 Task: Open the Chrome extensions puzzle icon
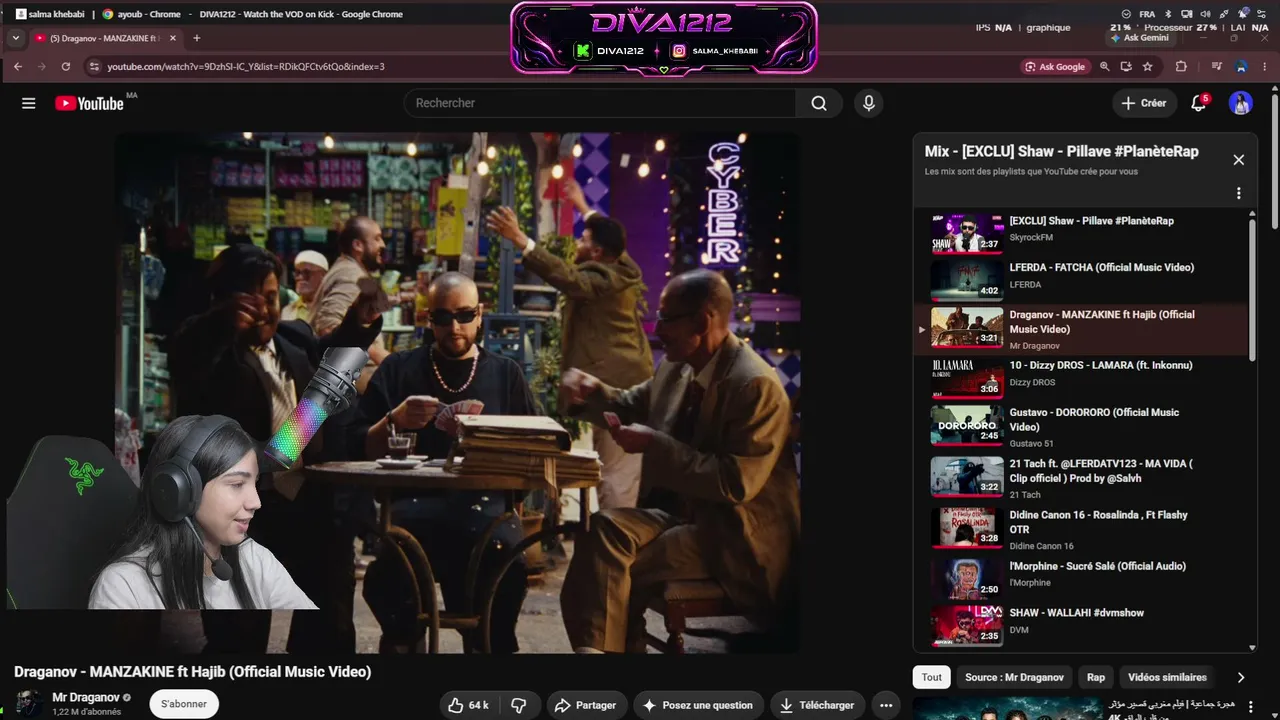pos(1181,66)
